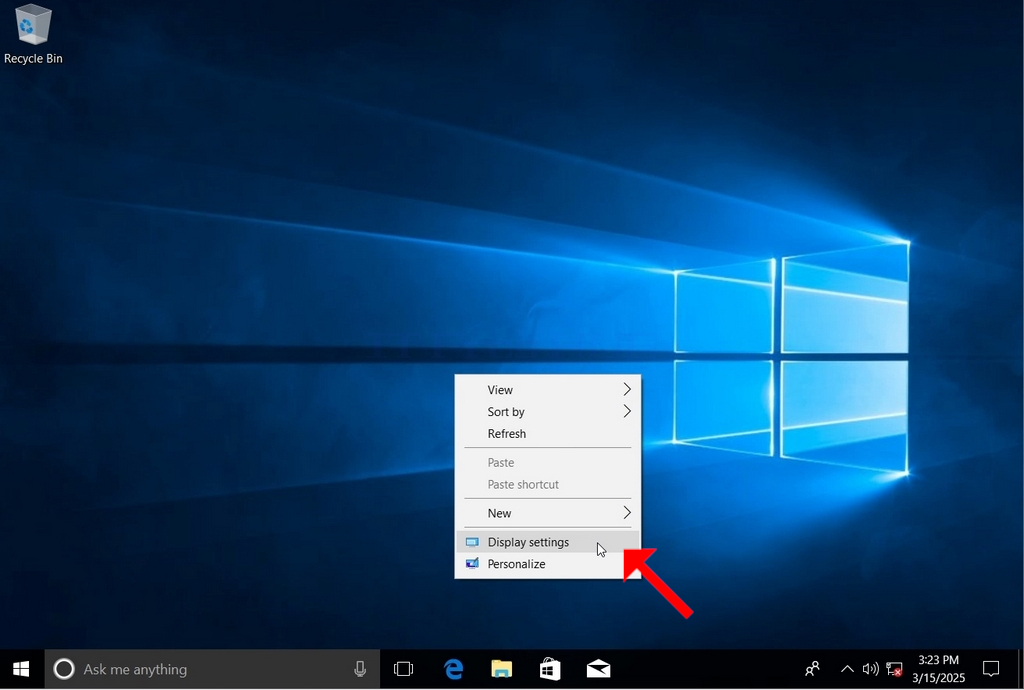Viewport: 1024px width, 690px height.
Task: Launch Microsoft Edge from the taskbar
Action: [453, 669]
